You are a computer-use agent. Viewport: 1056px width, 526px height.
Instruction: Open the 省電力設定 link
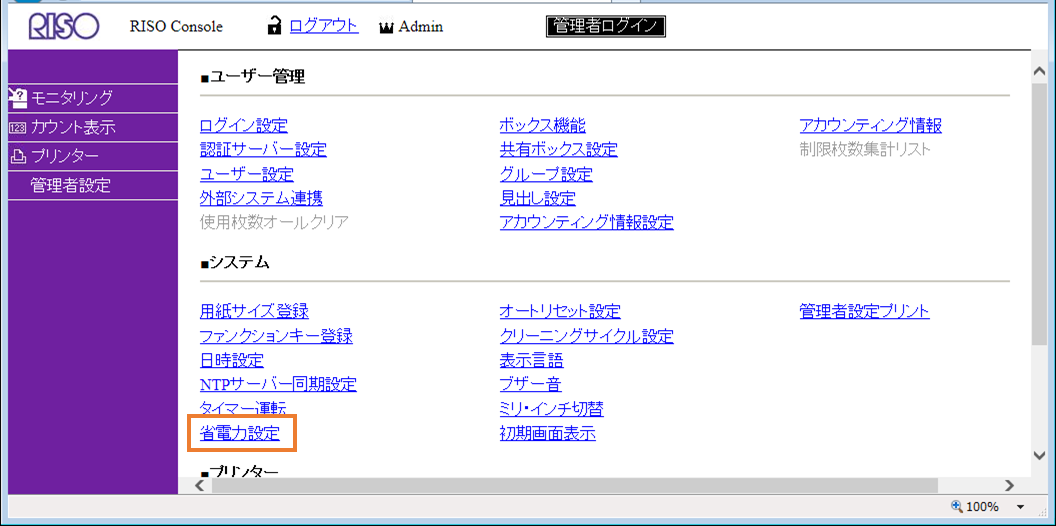coord(240,433)
